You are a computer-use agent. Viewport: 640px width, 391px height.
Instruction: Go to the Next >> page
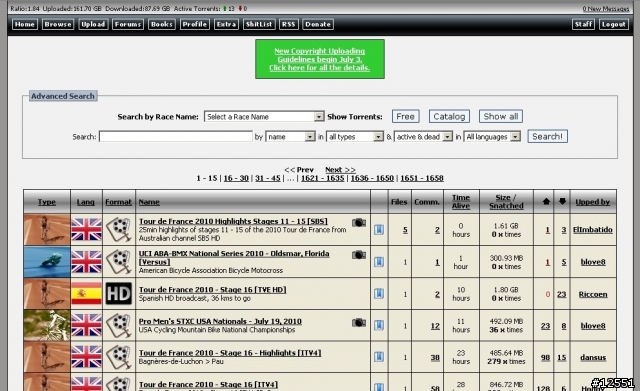[340, 169]
